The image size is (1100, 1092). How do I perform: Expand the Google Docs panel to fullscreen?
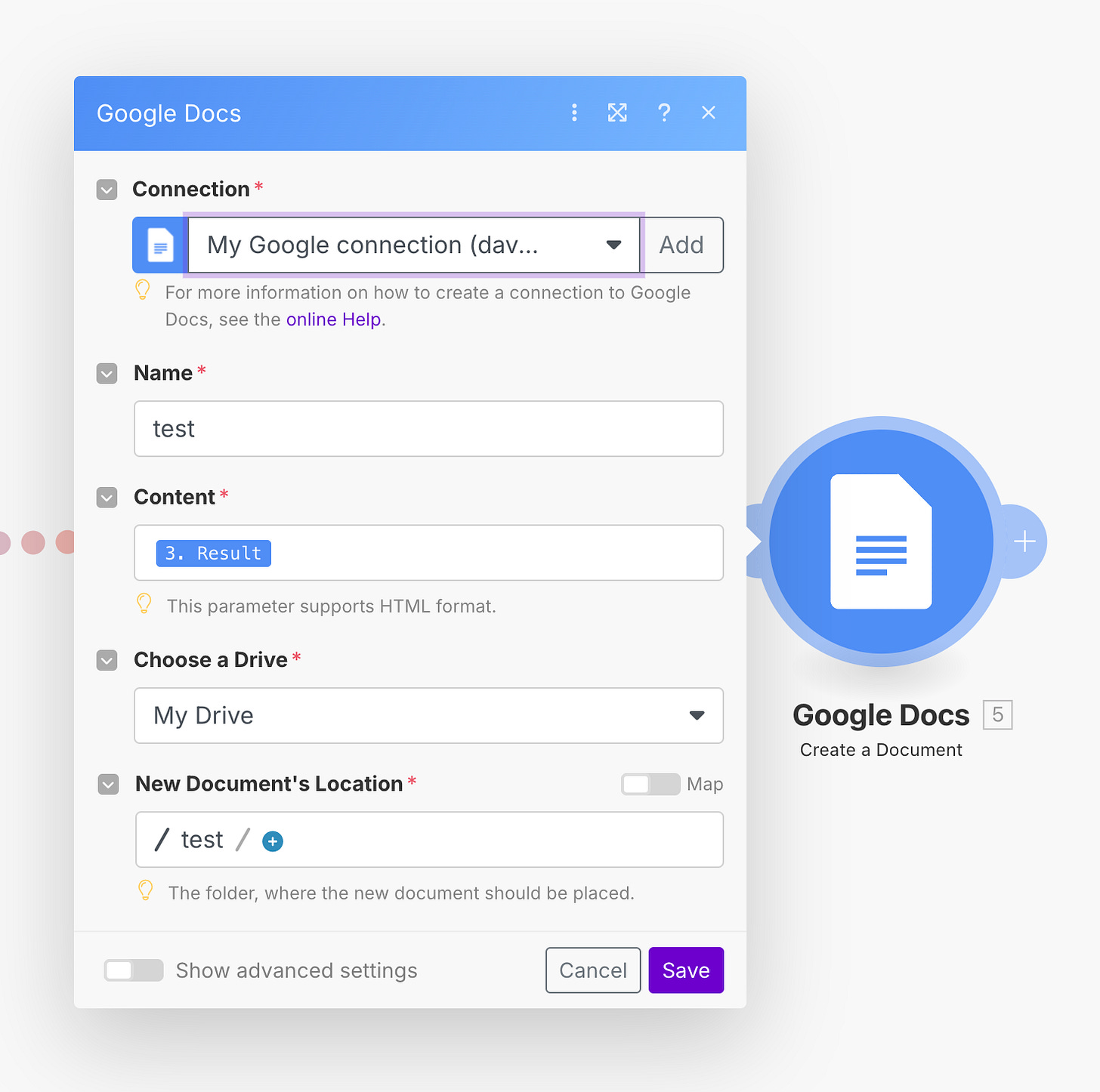point(618,113)
